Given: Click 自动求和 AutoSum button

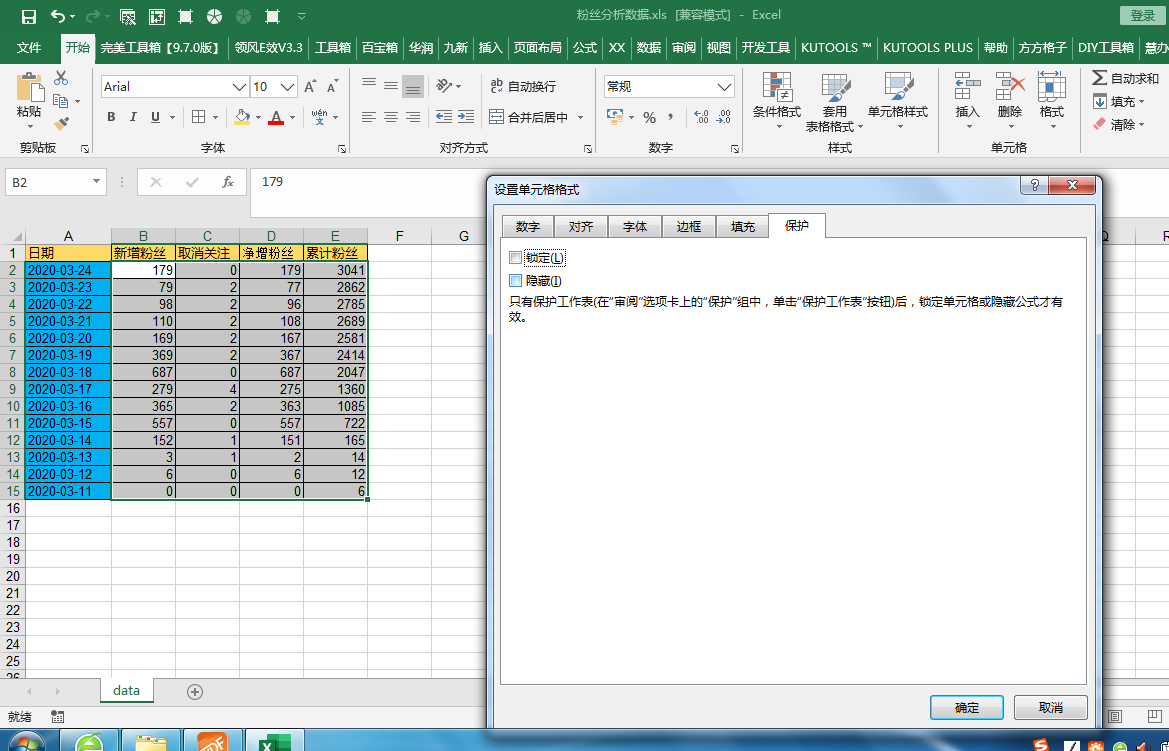Looking at the screenshot, I should (x=1125, y=78).
